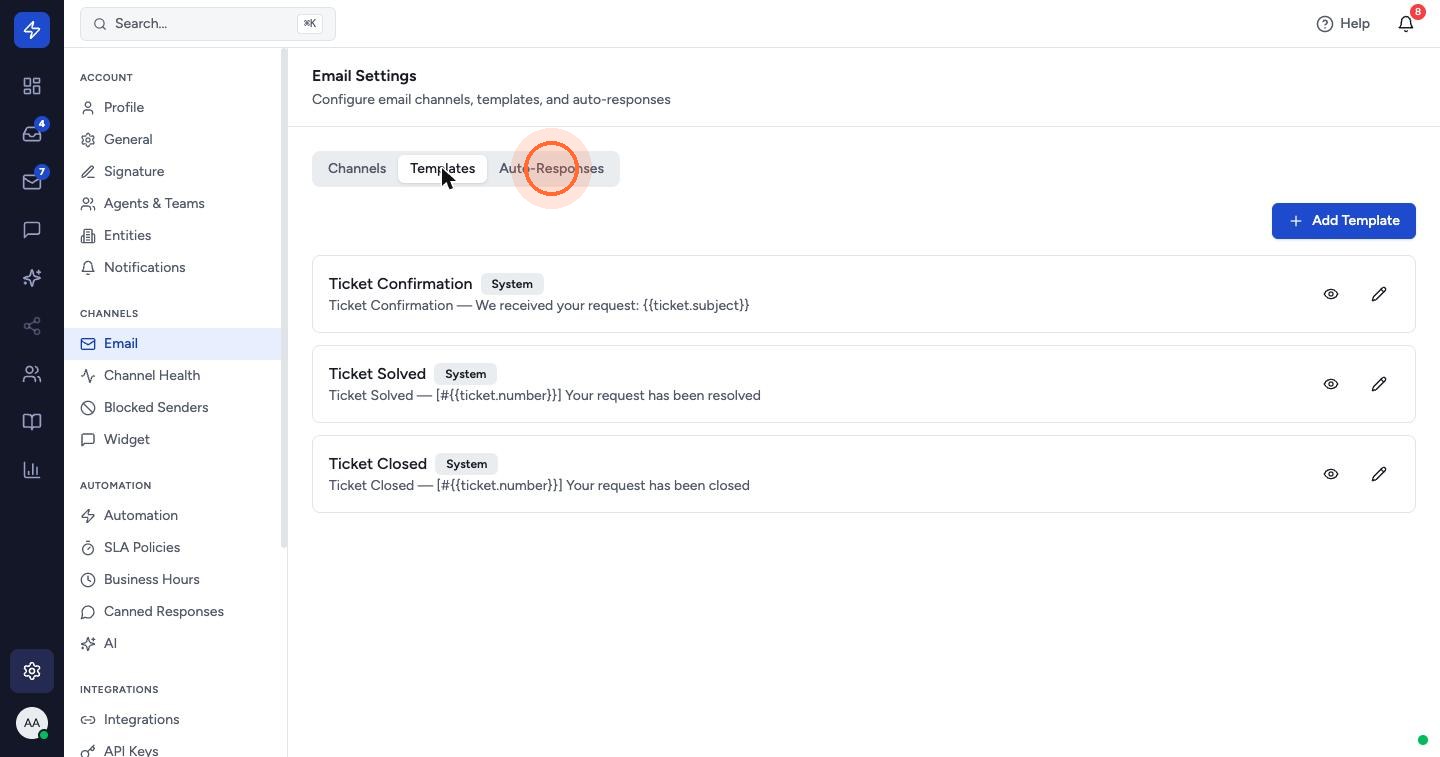Click System badge next to Ticket Solved
Screen dimensions: 1440x757
466,374
